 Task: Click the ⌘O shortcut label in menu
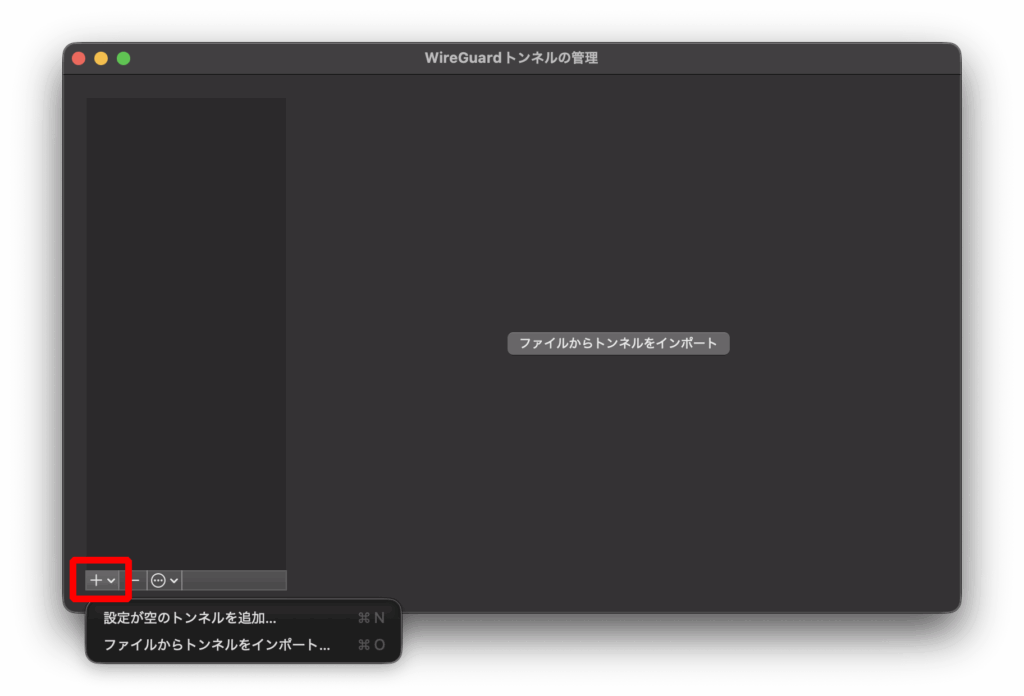[370, 645]
